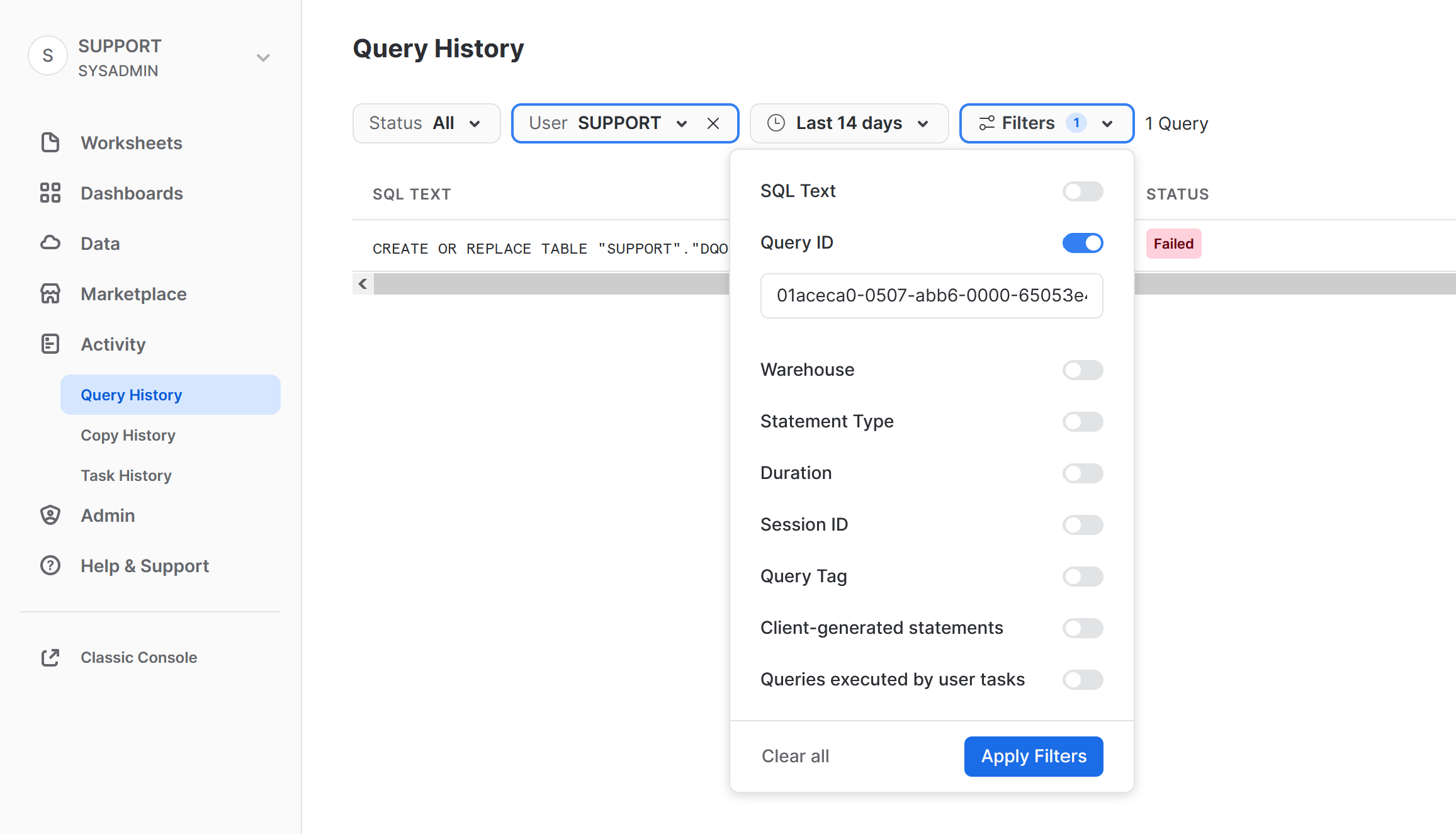Click the Dashboards grid icon

click(50, 193)
